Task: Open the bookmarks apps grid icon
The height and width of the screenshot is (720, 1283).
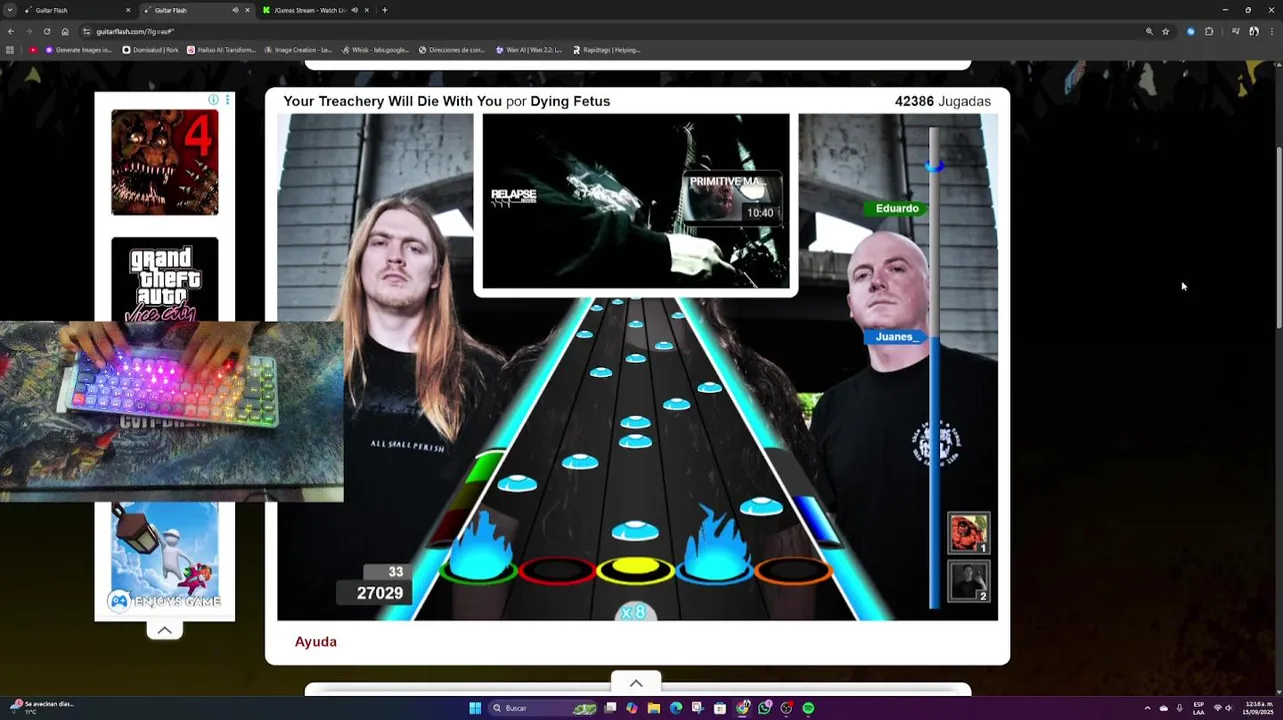Action: pyautogui.click(x=10, y=50)
